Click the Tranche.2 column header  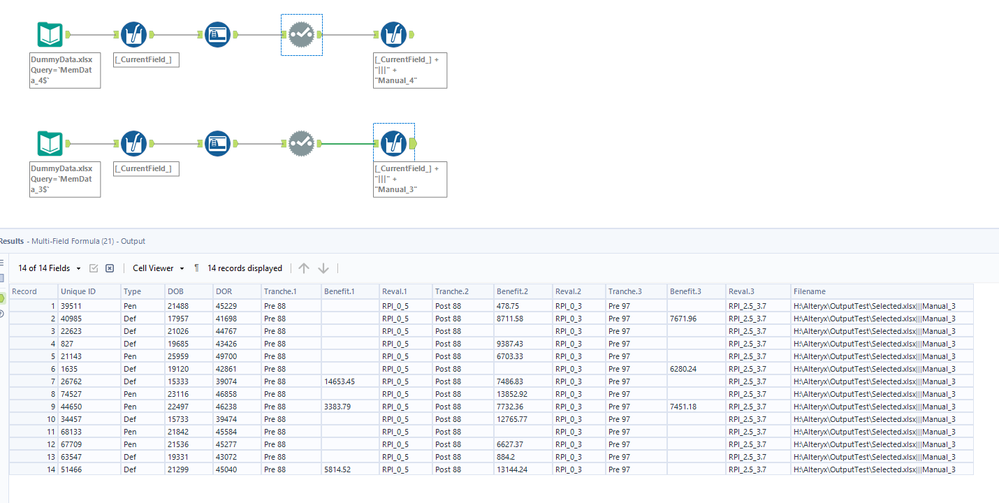click(463, 291)
